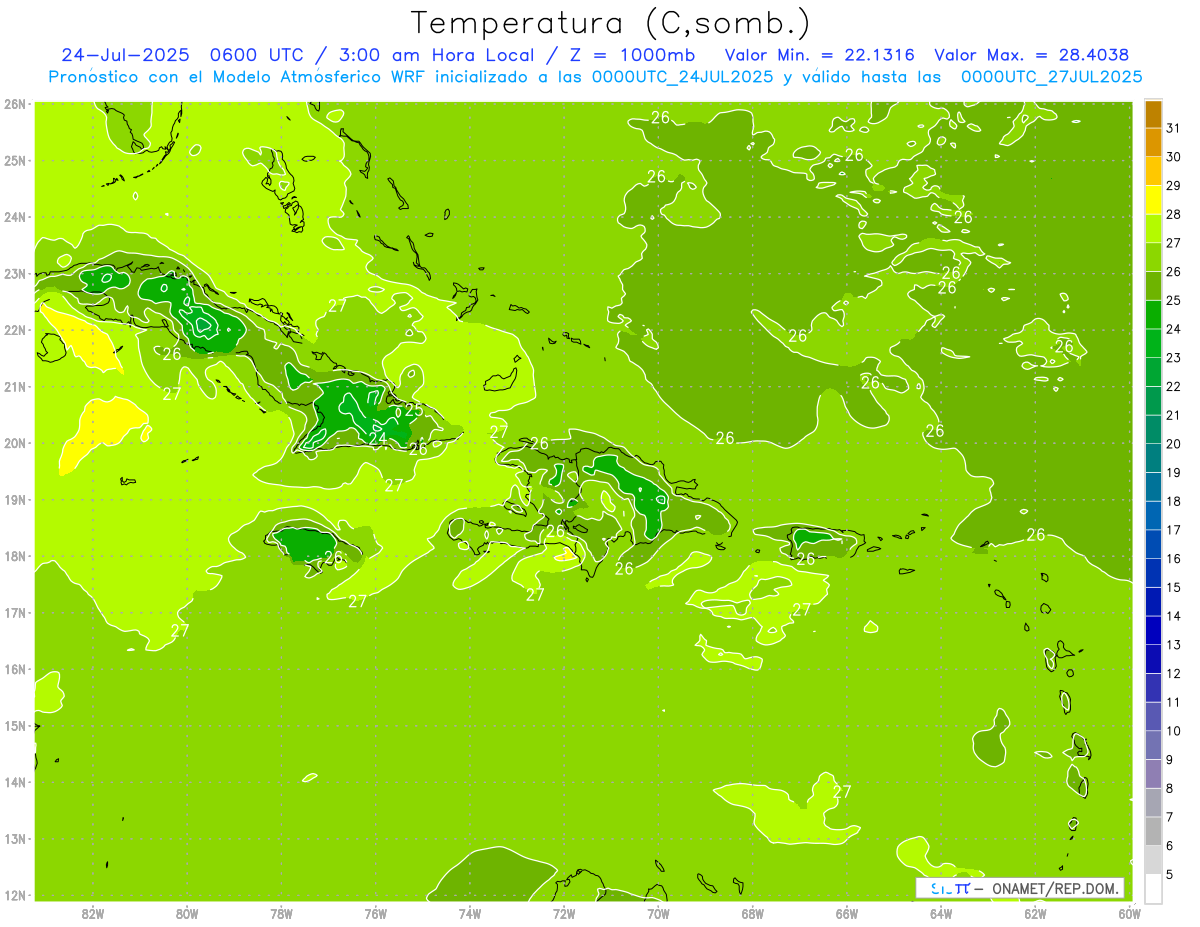Select the chart title Temperatura (C,somb.)
This screenshot has height=927, width=1200.
[x=611, y=23]
